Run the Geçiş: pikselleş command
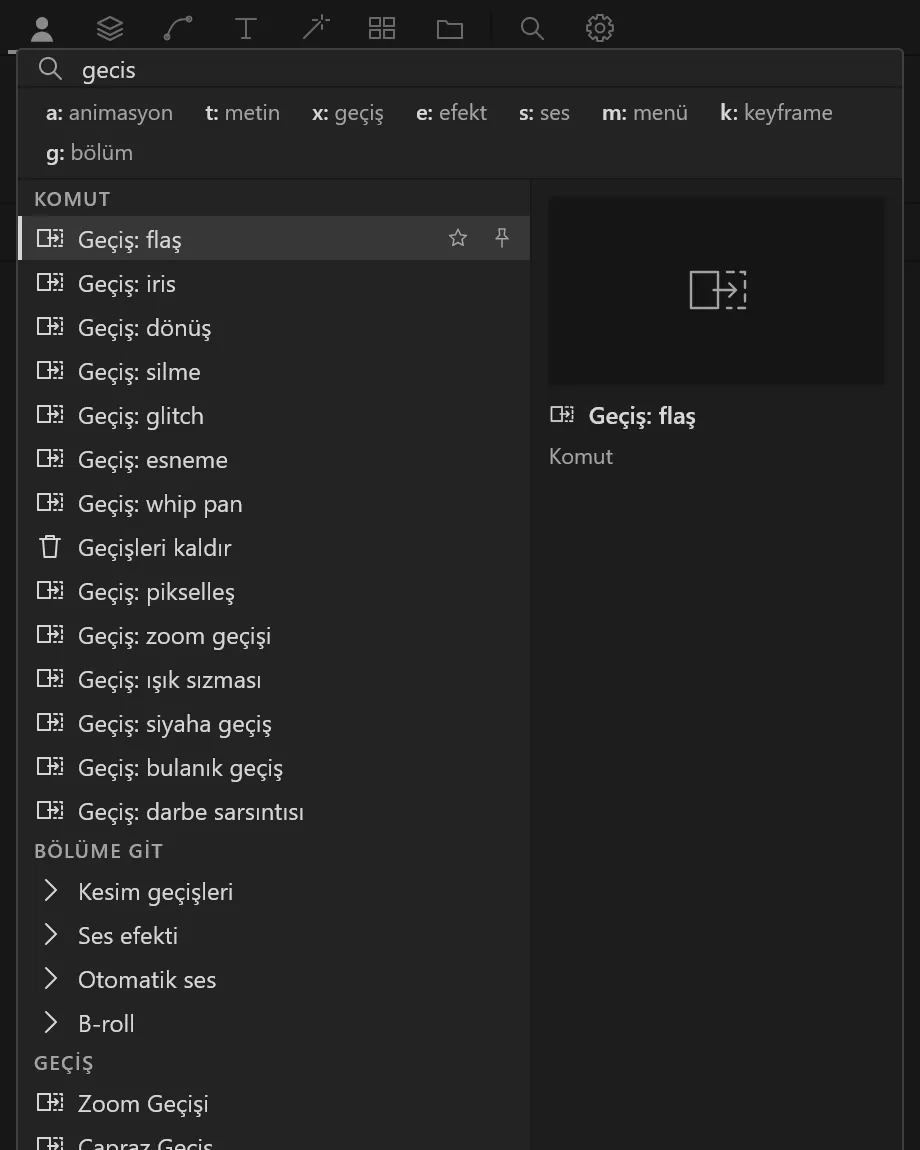The image size is (920, 1150). (274, 591)
